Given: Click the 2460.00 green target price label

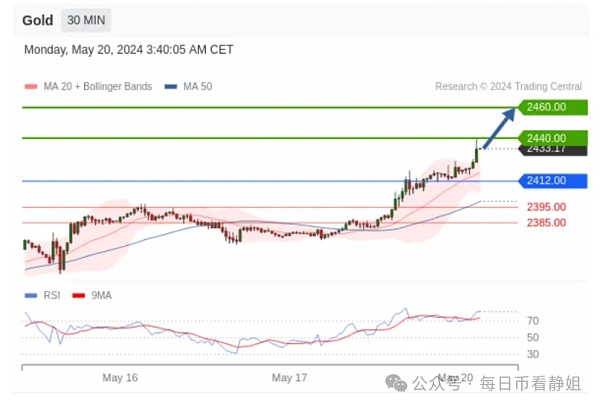Looking at the screenshot, I should coord(546,107).
